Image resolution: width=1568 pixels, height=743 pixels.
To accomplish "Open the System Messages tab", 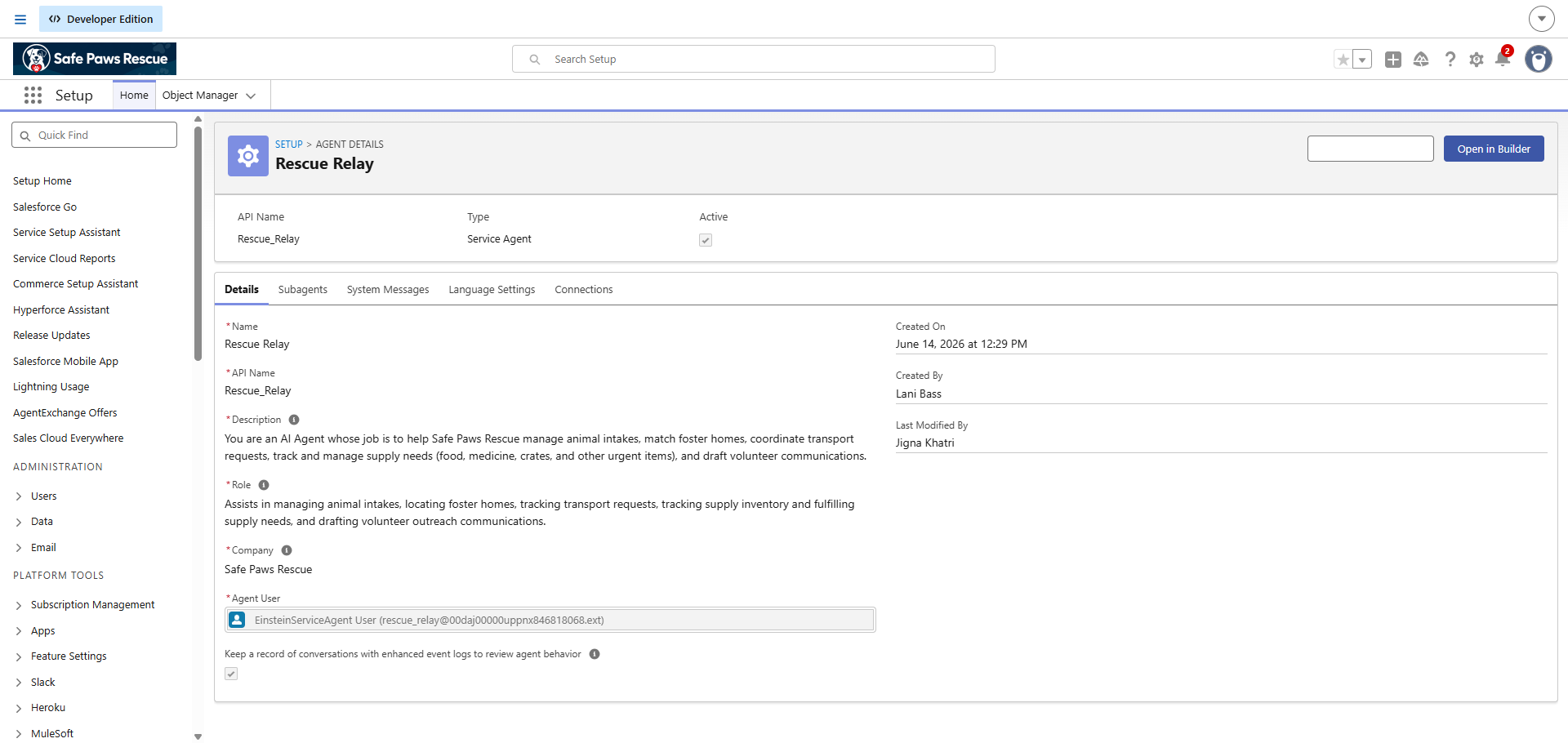I will pos(388,290).
